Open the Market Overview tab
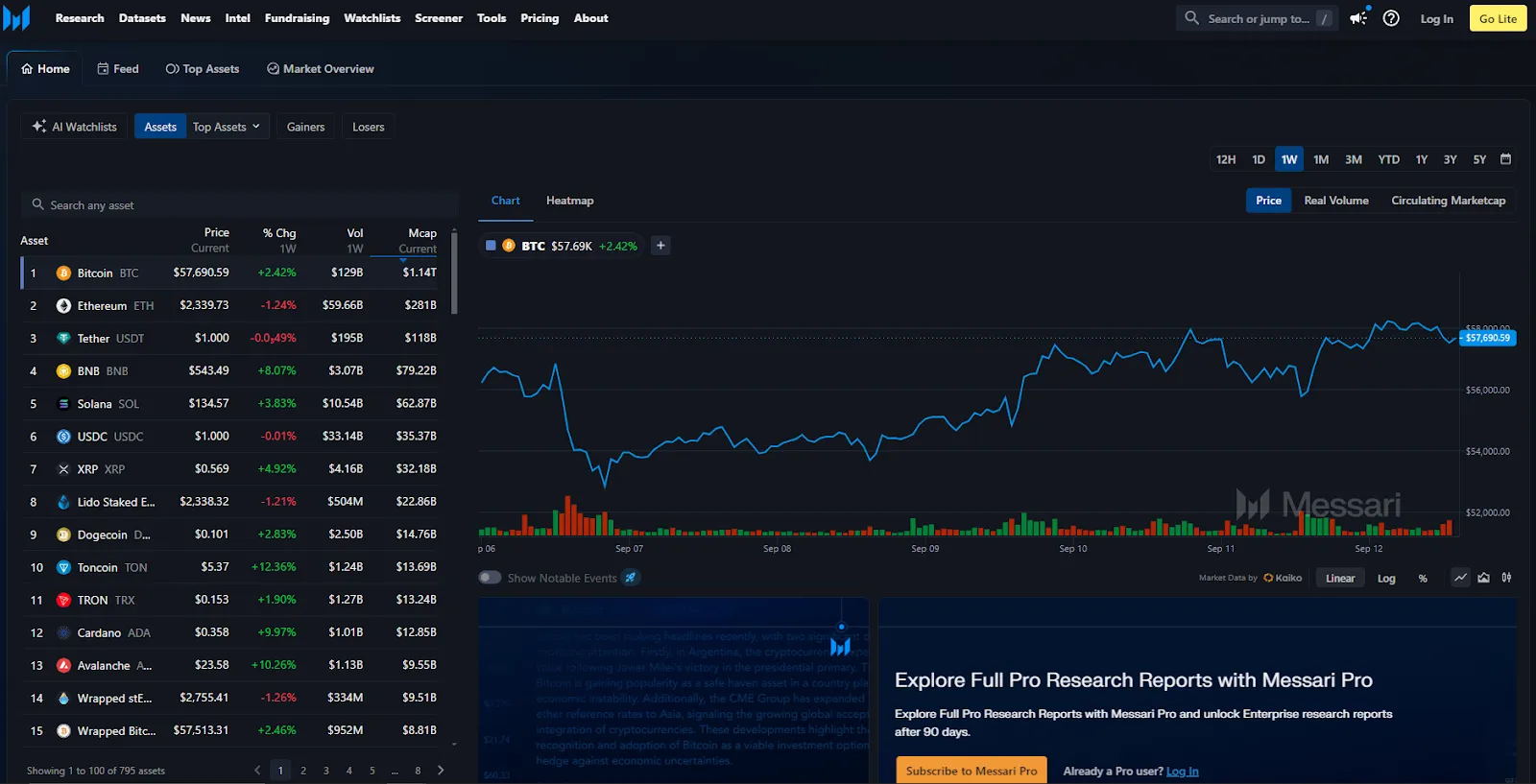Viewport: 1536px width, 784px height. 321,69
